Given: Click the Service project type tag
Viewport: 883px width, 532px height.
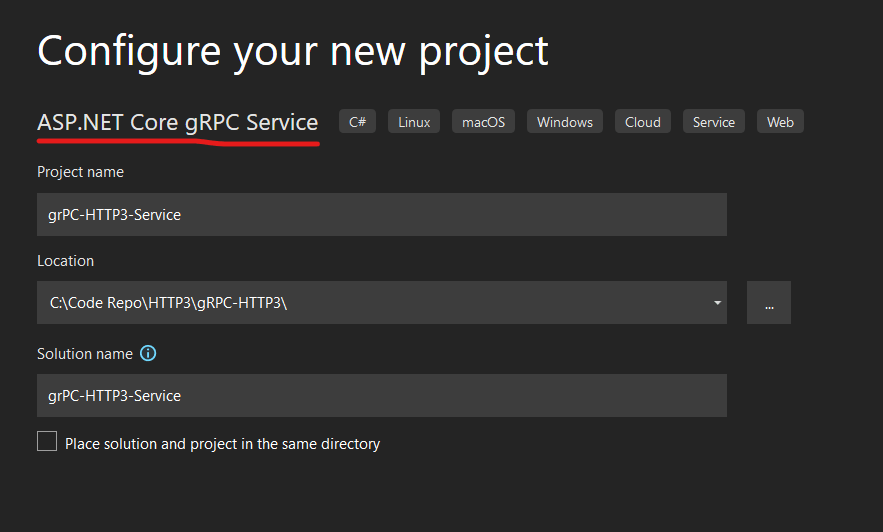Looking at the screenshot, I should (x=713, y=122).
